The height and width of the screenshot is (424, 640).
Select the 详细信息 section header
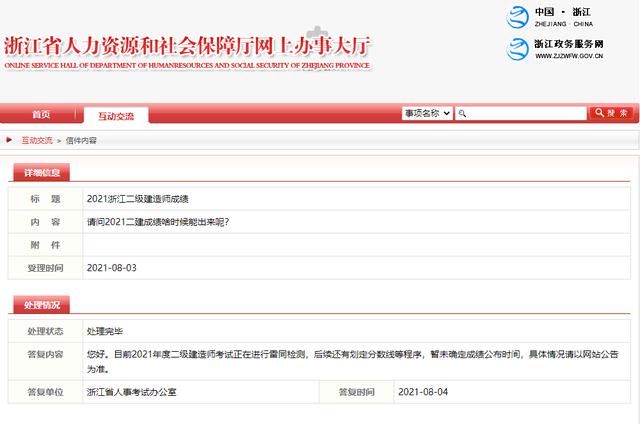[x=42, y=172]
